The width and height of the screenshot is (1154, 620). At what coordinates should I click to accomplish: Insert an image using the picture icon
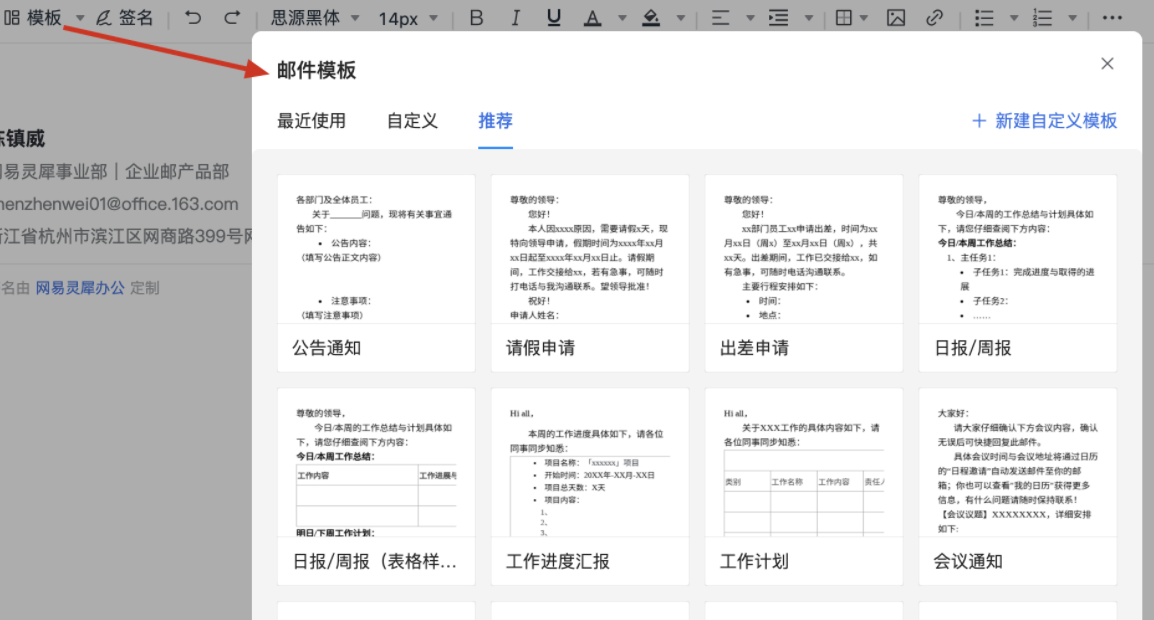pos(895,17)
